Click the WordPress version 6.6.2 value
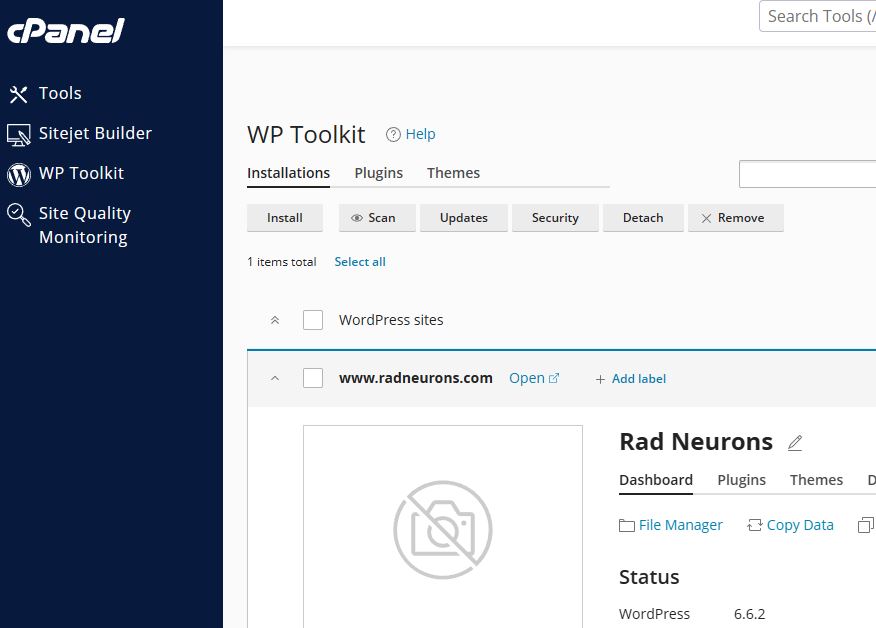 749,614
